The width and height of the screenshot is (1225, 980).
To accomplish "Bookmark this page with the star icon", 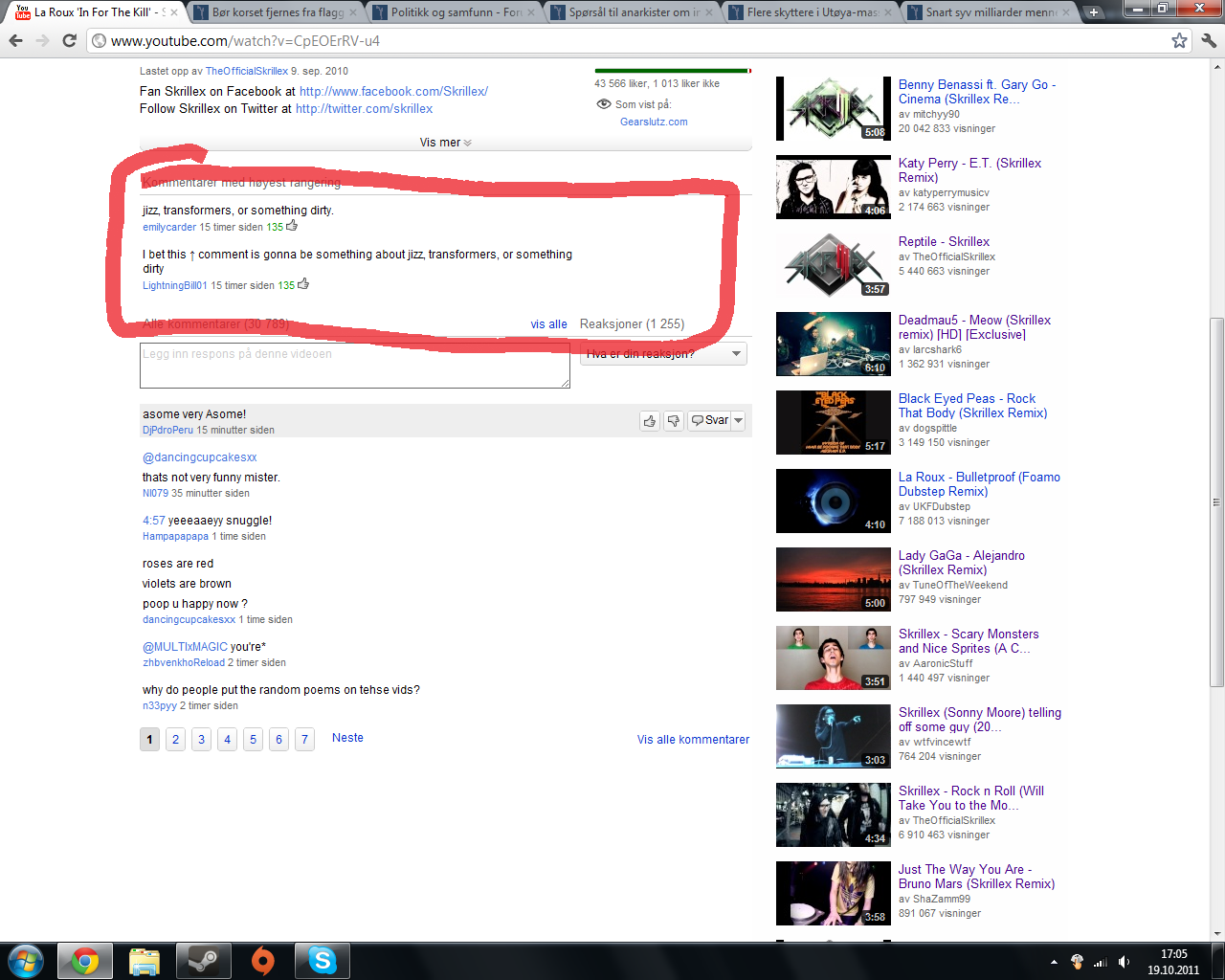I will click(x=1179, y=41).
